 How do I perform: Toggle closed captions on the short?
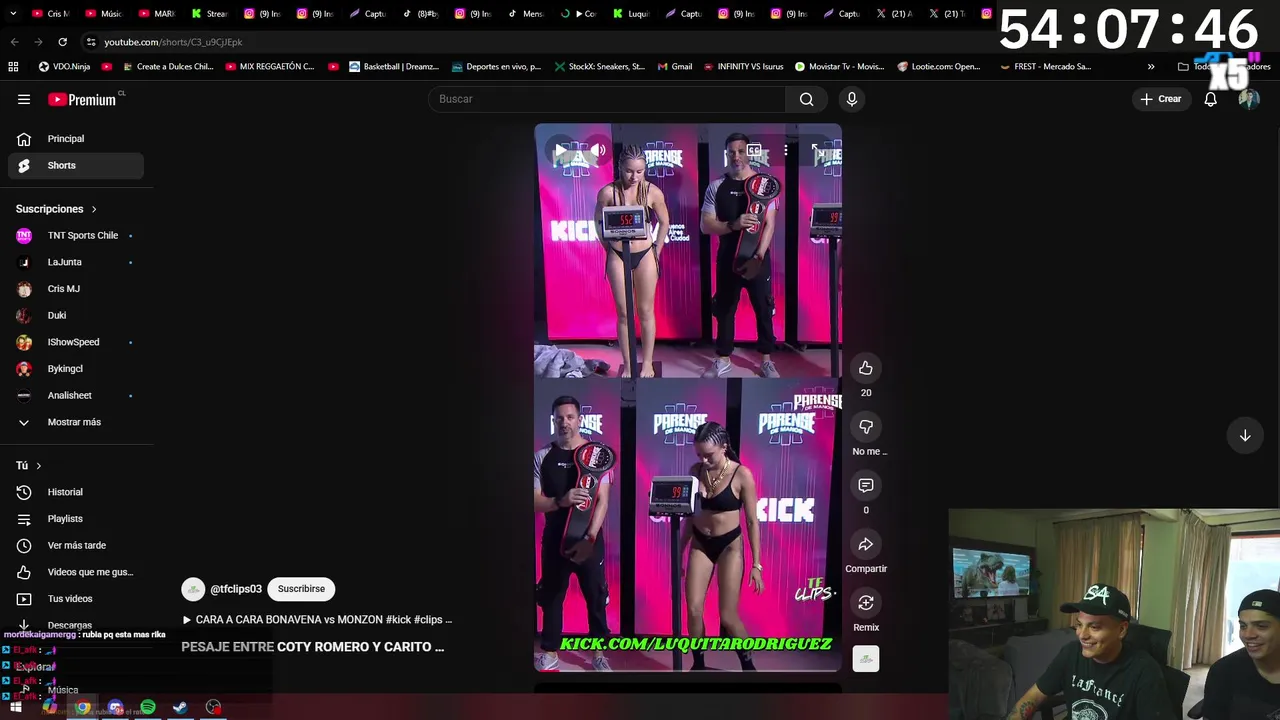click(x=754, y=151)
